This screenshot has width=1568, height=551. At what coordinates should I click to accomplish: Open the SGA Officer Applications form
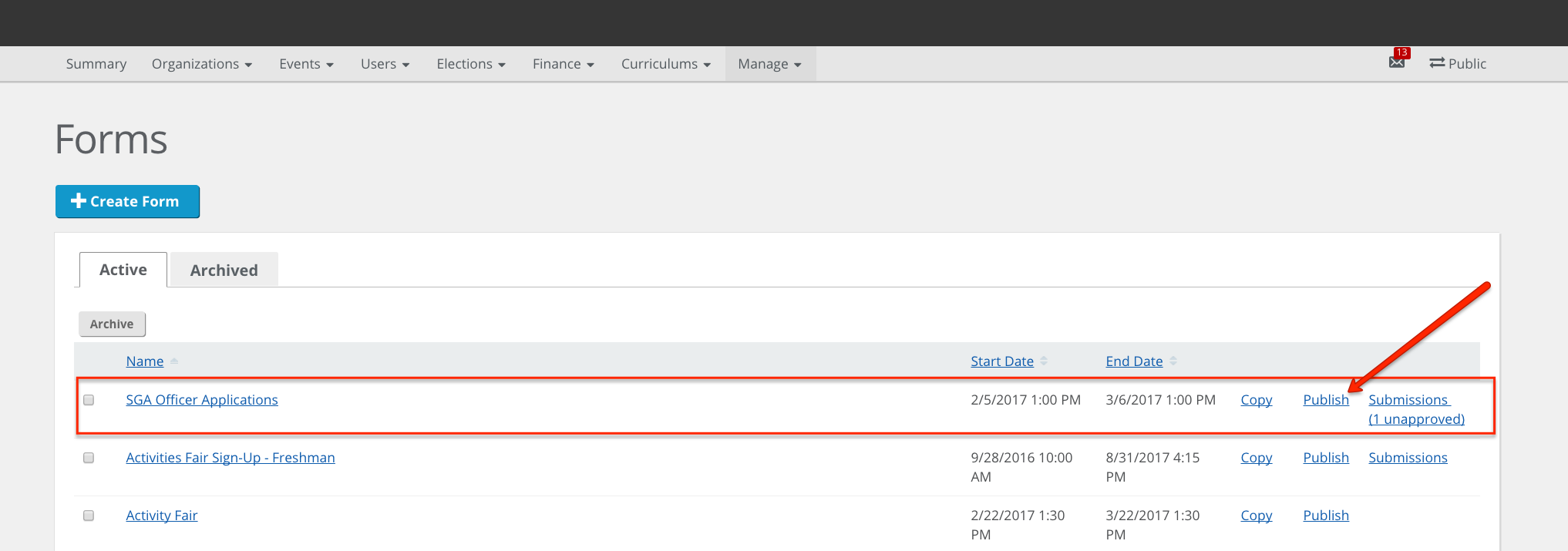pos(202,400)
